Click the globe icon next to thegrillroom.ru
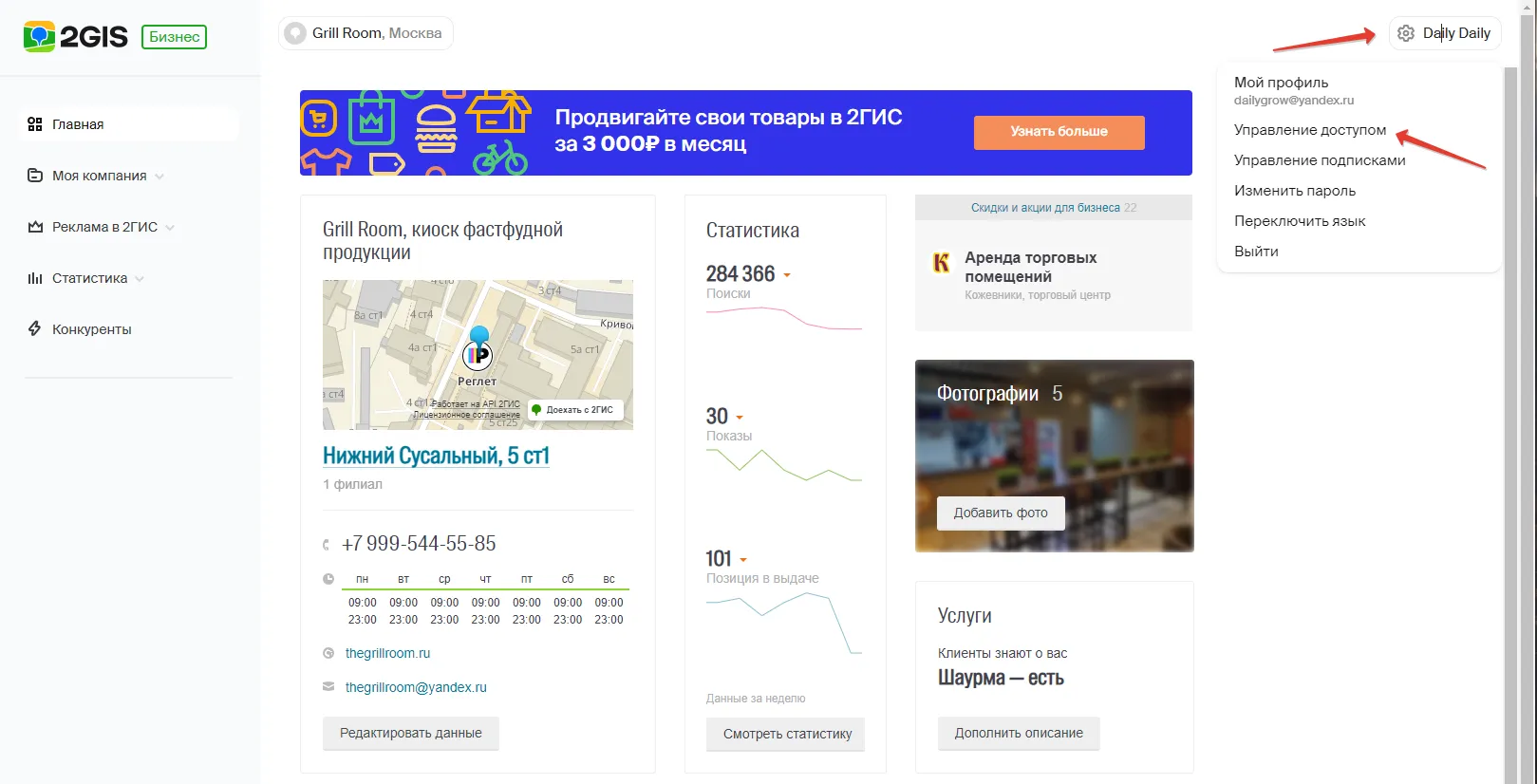Screen dimensions: 1537x784 point(328,653)
